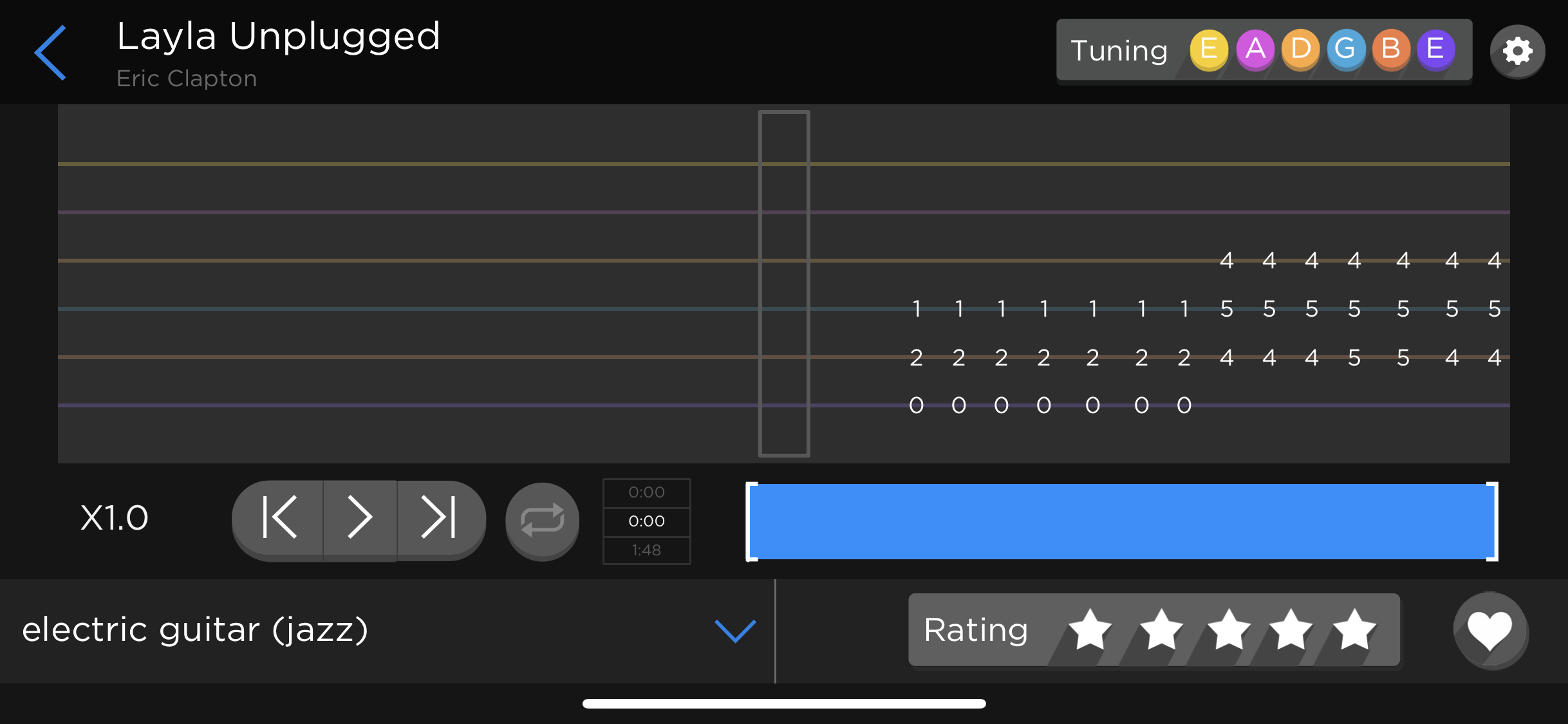
Task: Toggle the loop repeat button
Action: 542,520
